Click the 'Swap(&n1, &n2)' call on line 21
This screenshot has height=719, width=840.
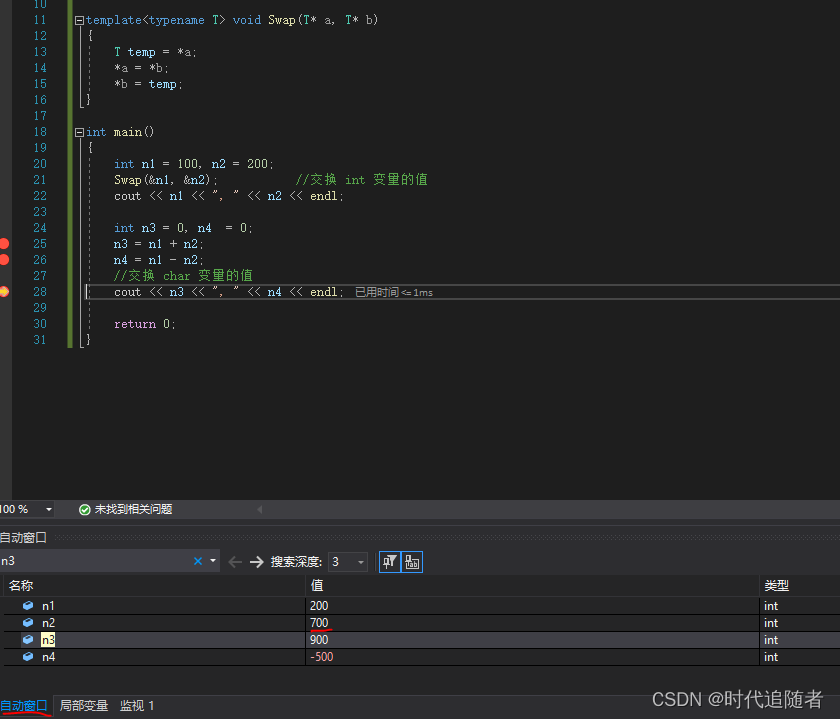[166, 180]
